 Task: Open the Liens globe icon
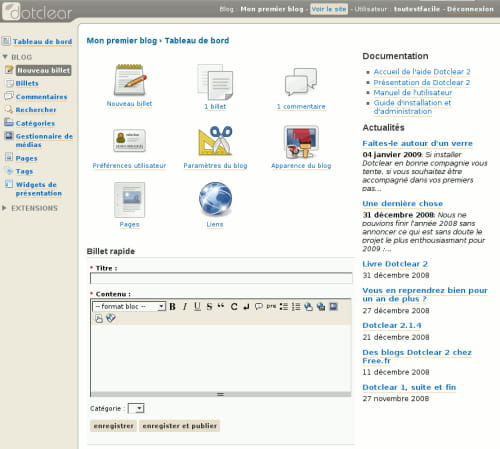click(x=215, y=199)
